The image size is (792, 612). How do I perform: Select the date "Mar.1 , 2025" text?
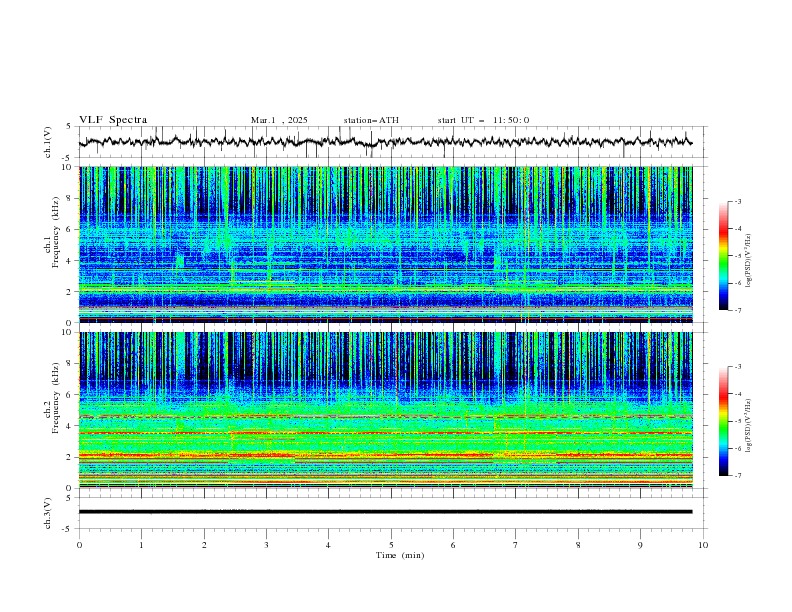tap(279, 120)
